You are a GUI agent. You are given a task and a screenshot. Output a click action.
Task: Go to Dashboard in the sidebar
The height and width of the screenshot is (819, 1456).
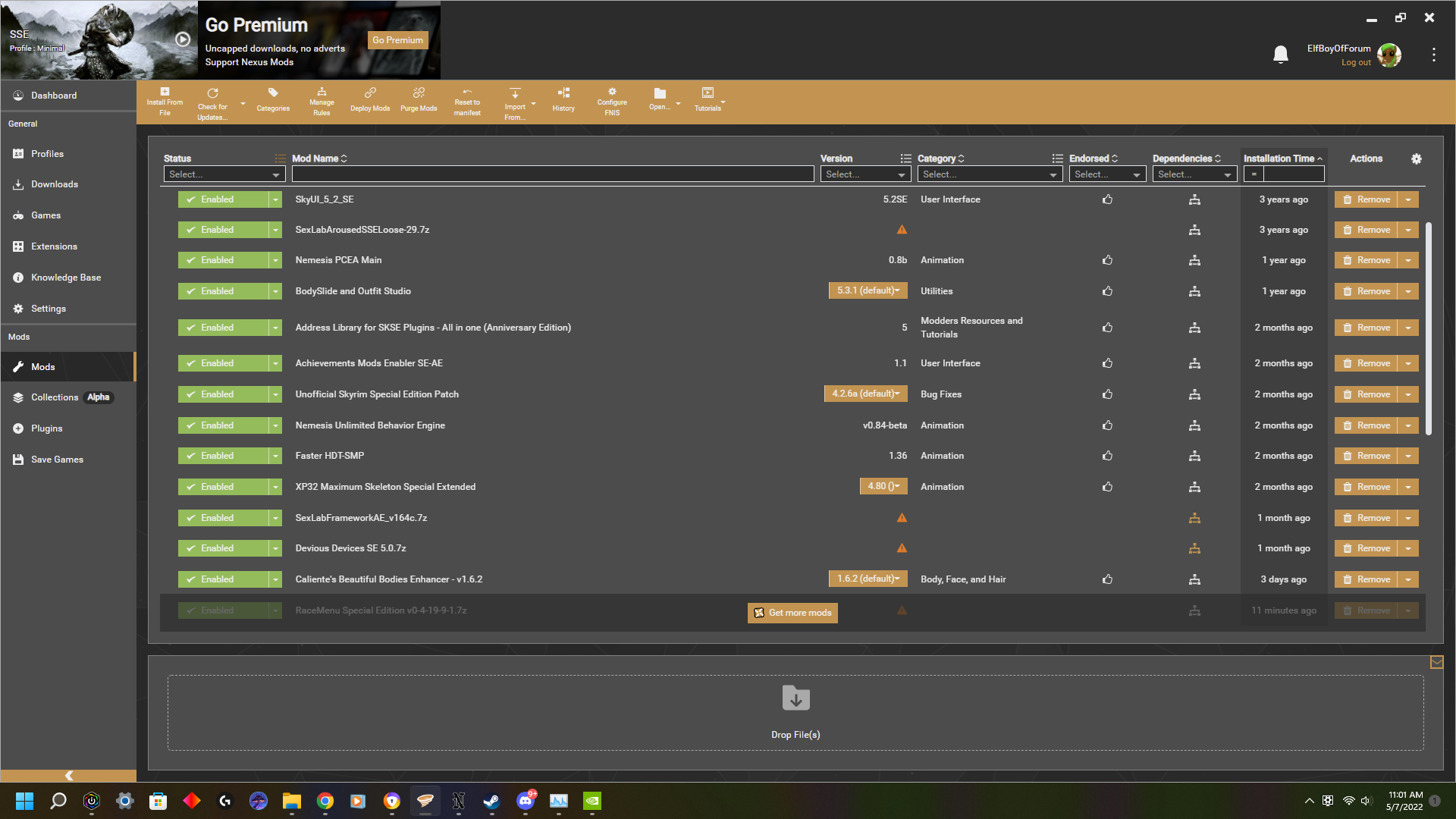(x=68, y=96)
